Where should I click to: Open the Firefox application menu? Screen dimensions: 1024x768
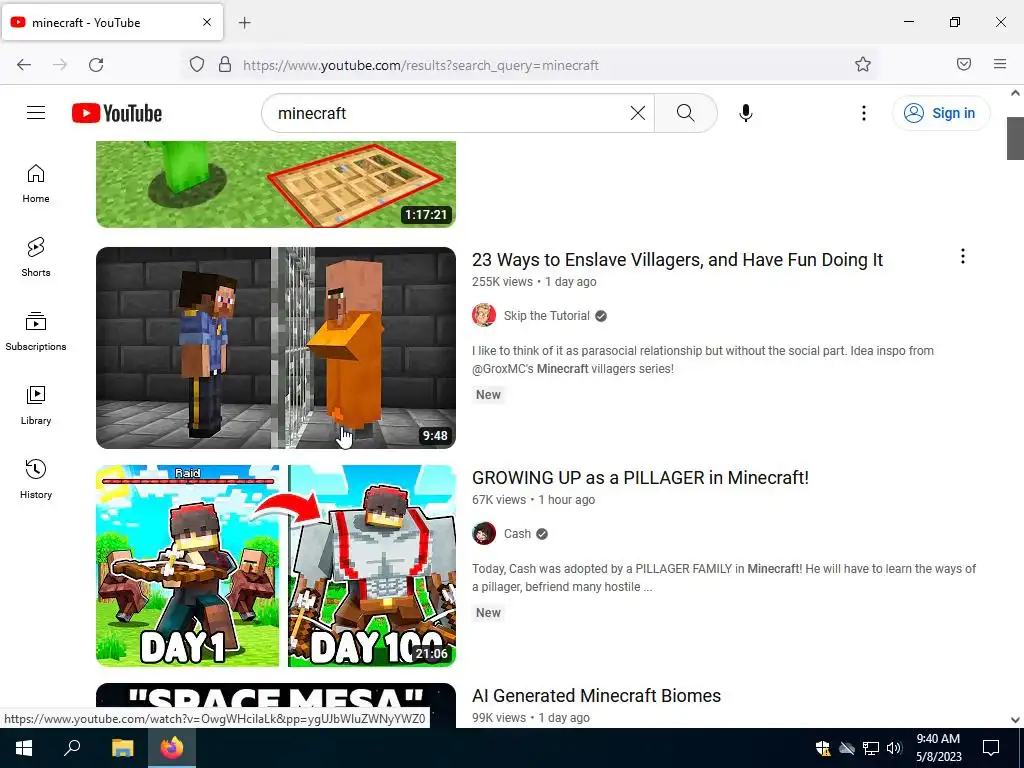[1000, 64]
